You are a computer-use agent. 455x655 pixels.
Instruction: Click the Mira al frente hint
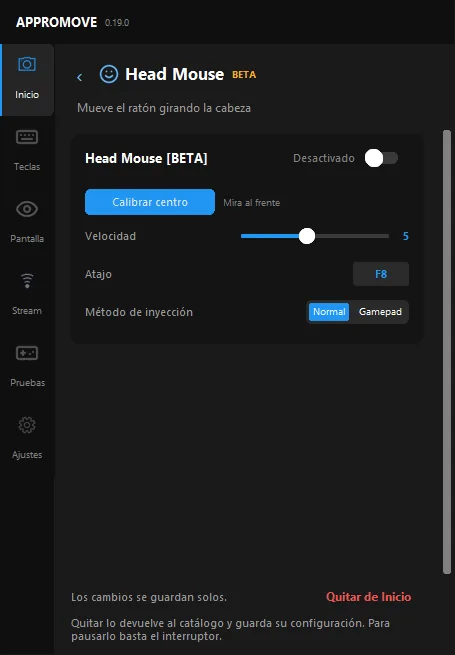[252, 203]
